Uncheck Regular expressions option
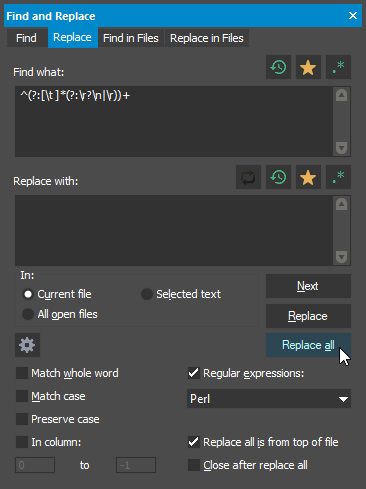Image resolution: width=366 pixels, height=489 pixels. tap(194, 373)
